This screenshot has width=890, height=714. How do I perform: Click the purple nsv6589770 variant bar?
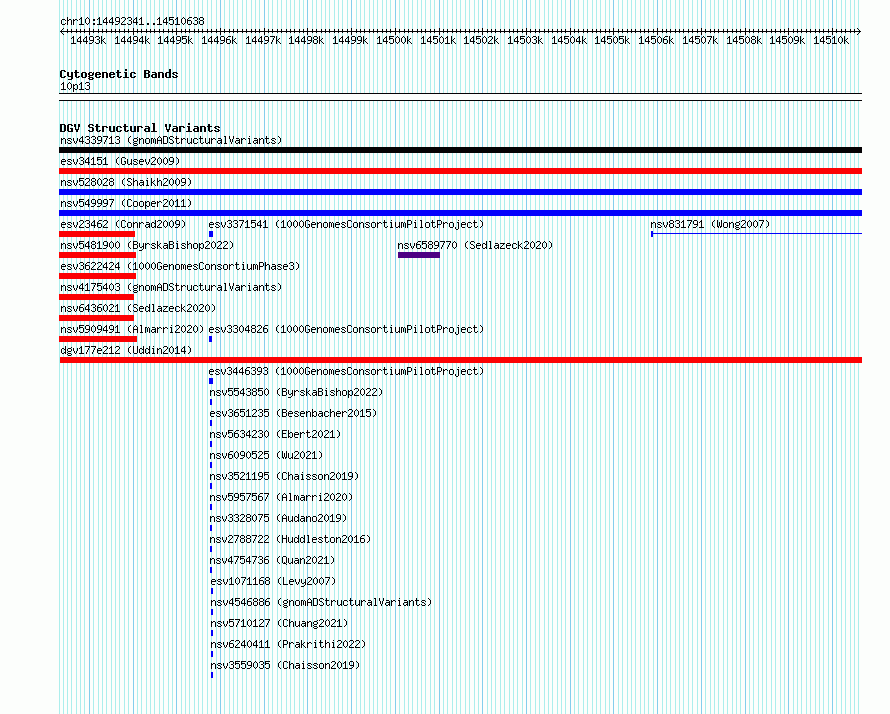[x=419, y=255]
